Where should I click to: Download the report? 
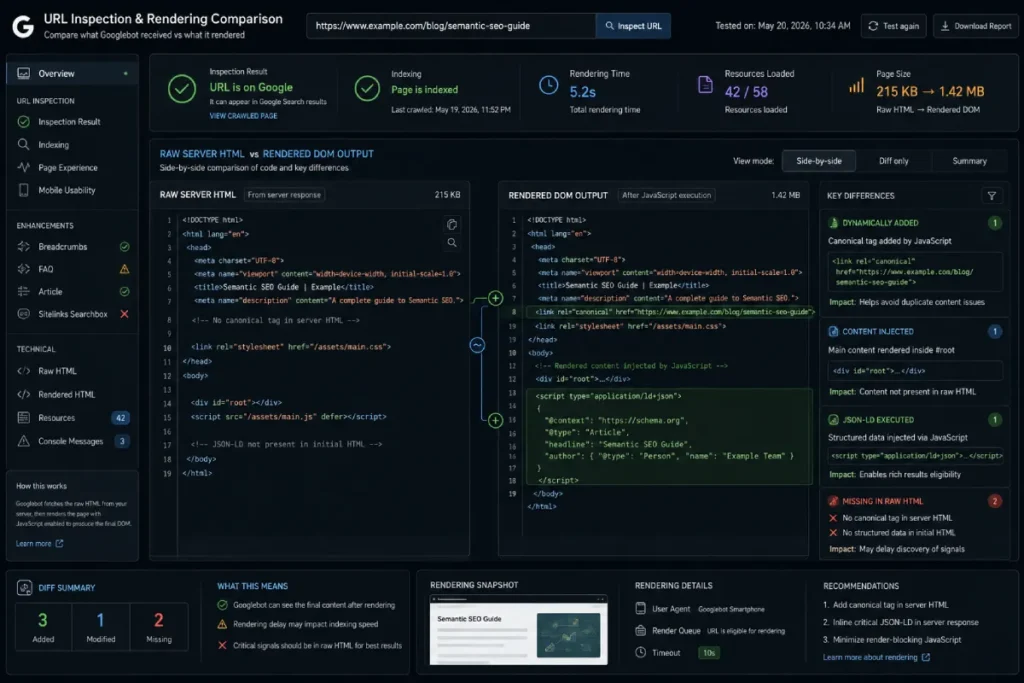point(976,26)
